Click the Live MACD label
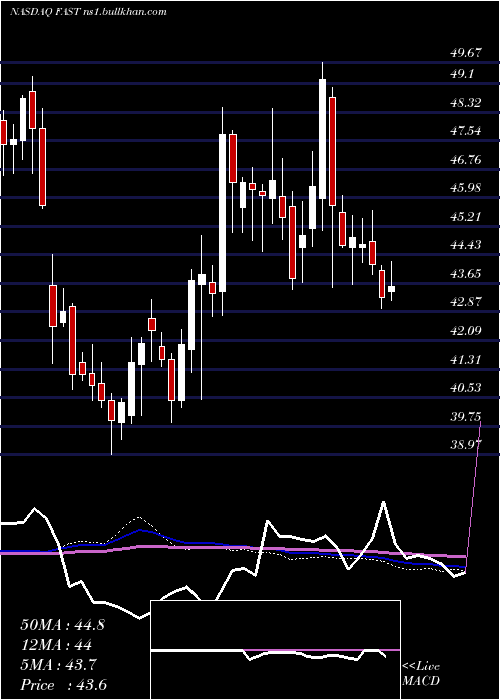This screenshot has height=700, width=500. click(421, 673)
